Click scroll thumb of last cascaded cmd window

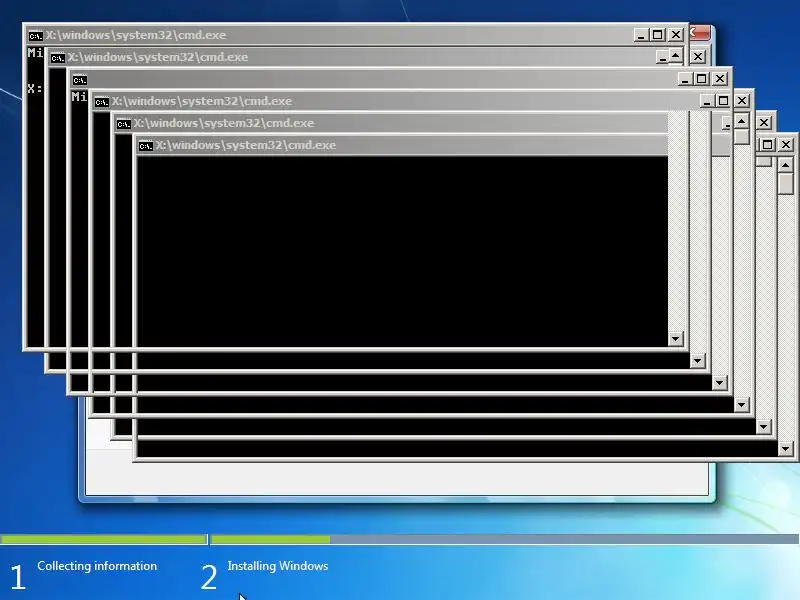click(x=786, y=184)
